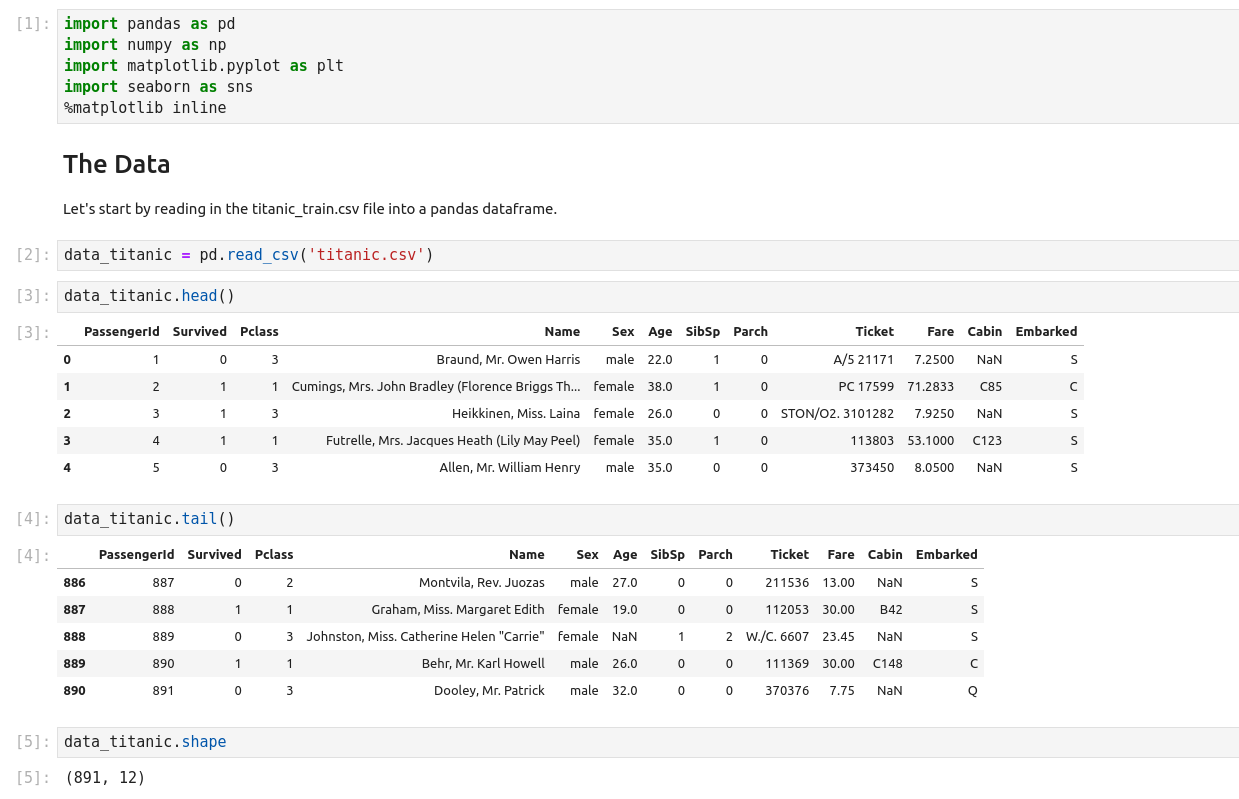Click the Cabin value C123
The height and width of the screenshot is (799, 1239).
(986, 440)
